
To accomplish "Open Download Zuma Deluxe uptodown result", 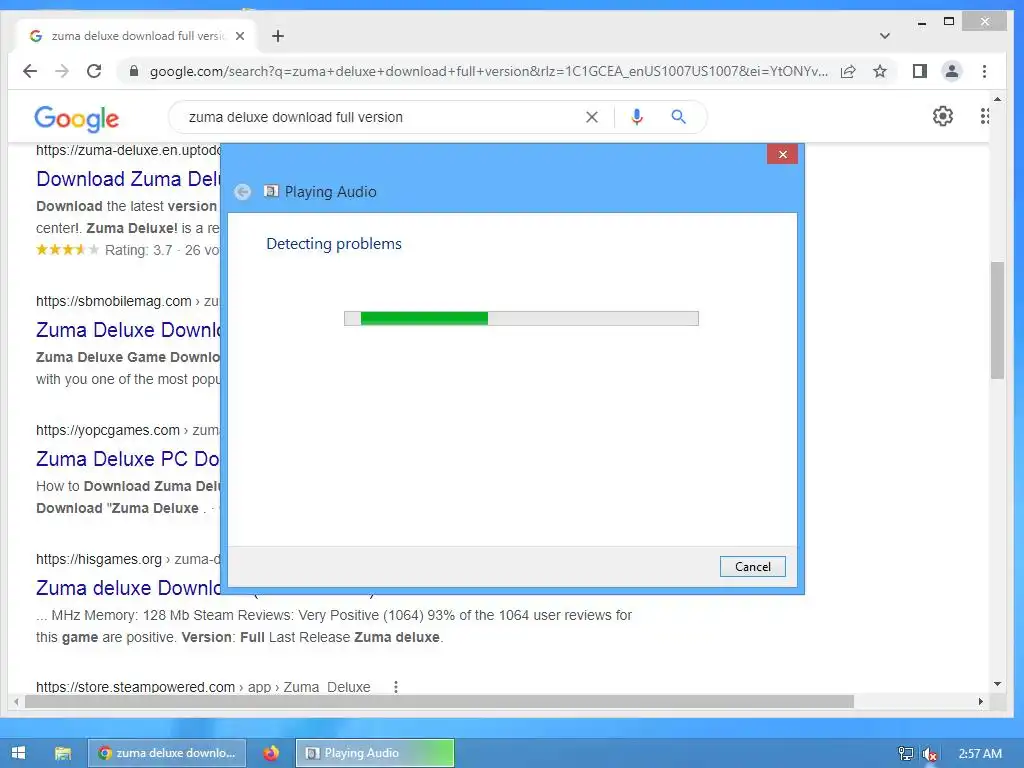I will pos(128,178).
